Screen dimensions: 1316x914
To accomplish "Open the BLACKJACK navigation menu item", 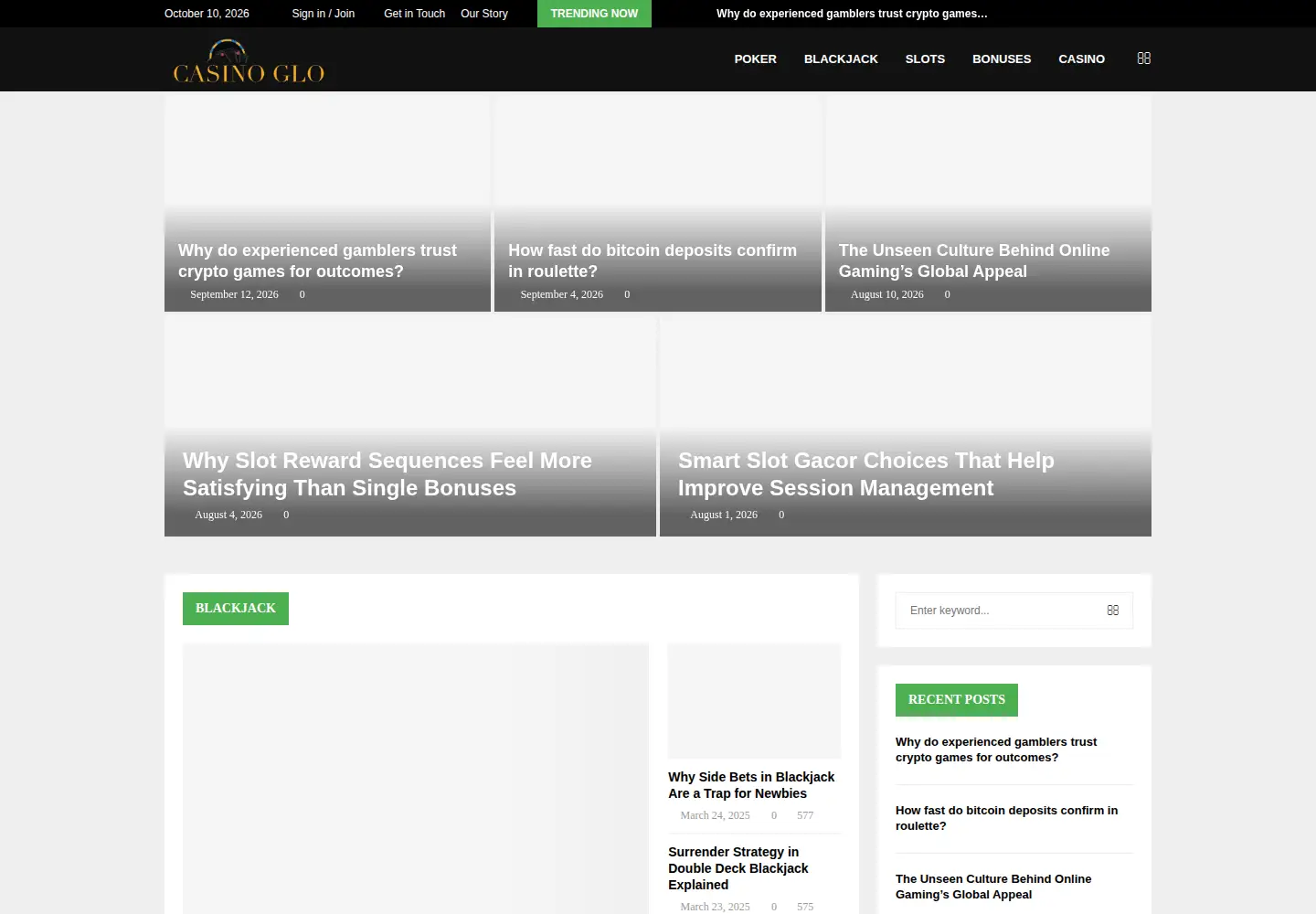I will 841,59.
